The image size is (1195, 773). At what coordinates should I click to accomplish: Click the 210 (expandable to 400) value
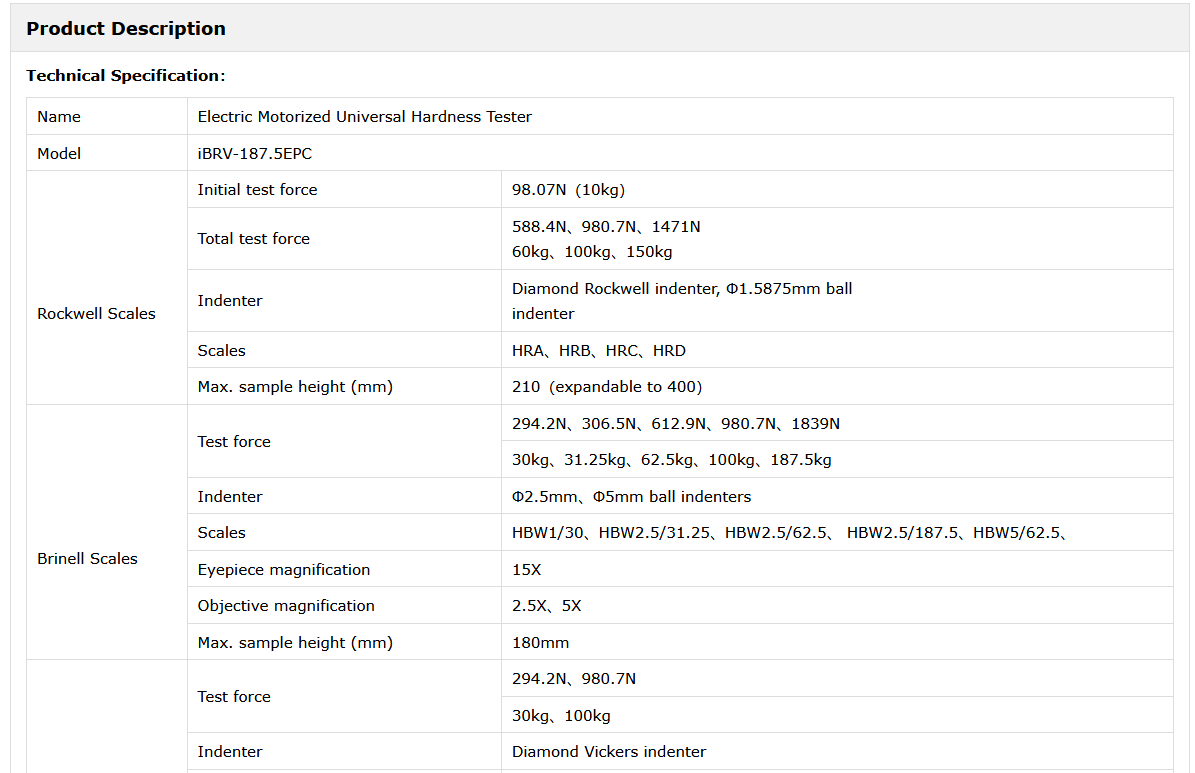606,387
